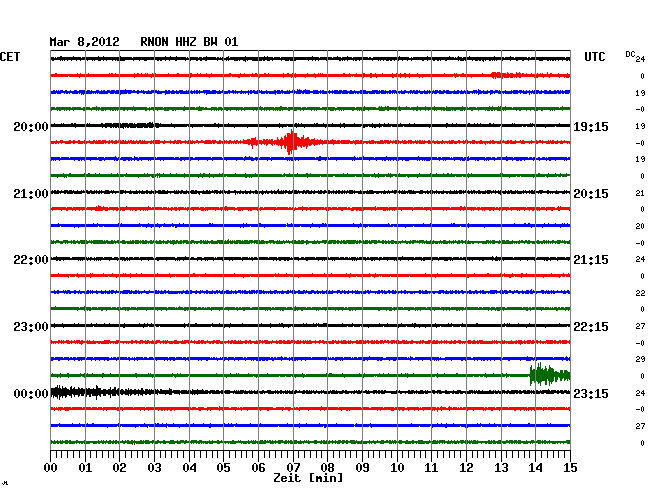The image size is (650, 494).
Task: Select minute label 14 on time axis
Action: 536,468
